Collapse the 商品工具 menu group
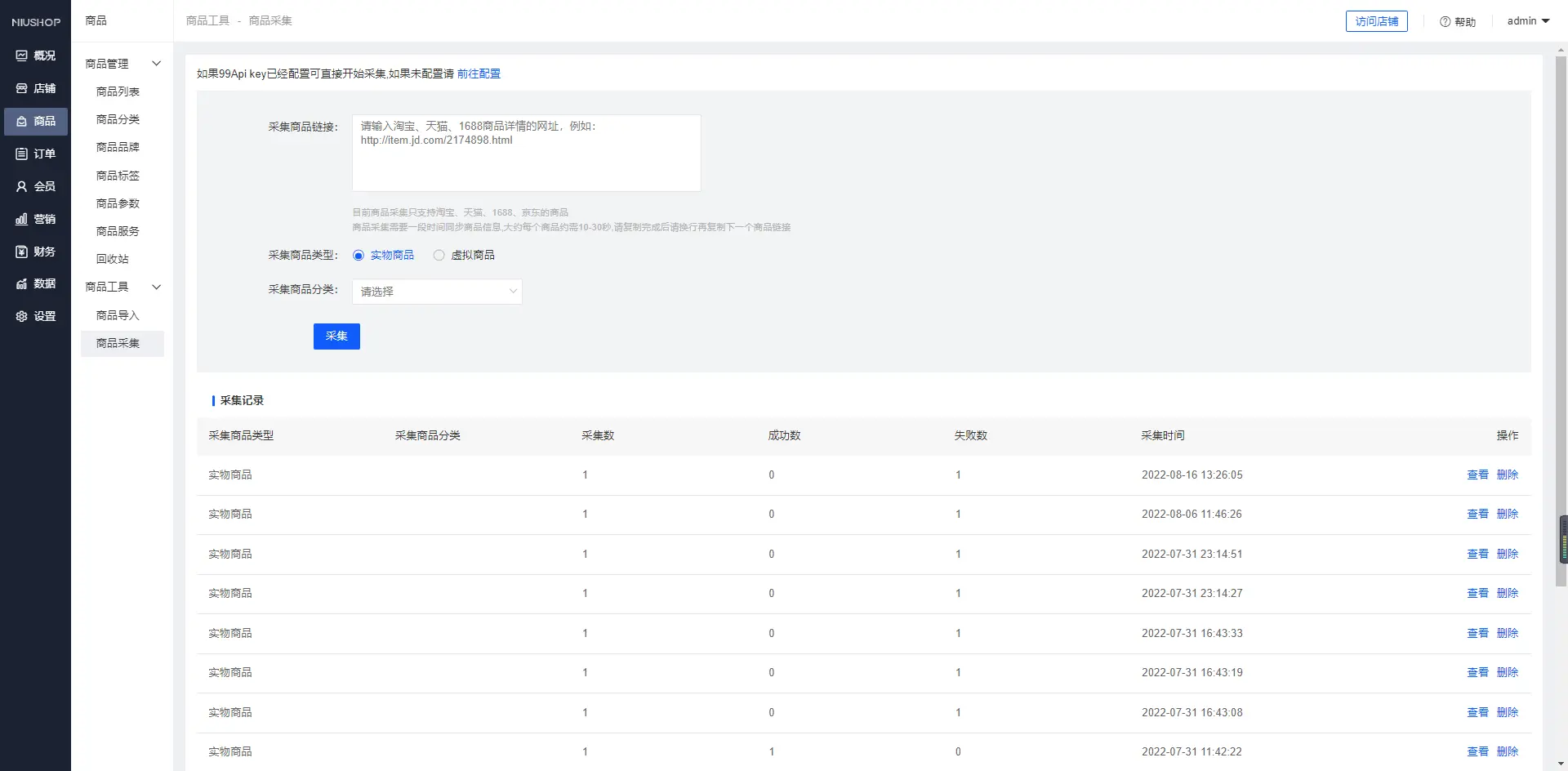Viewport: 1568px width, 771px height. click(x=156, y=287)
